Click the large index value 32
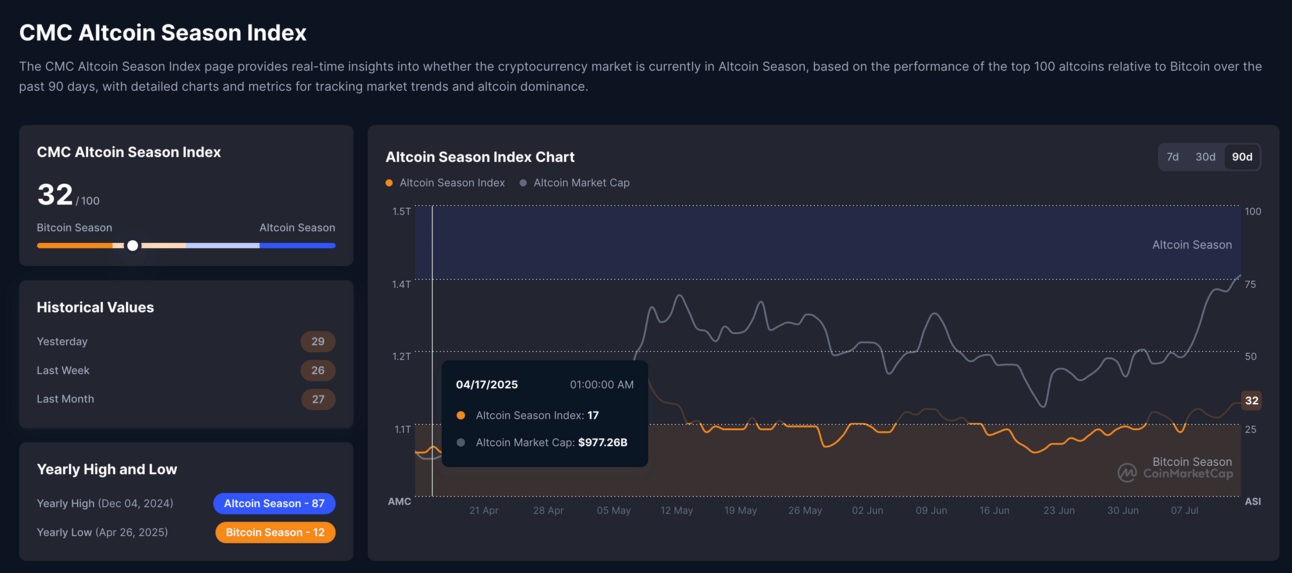 (55, 194)
